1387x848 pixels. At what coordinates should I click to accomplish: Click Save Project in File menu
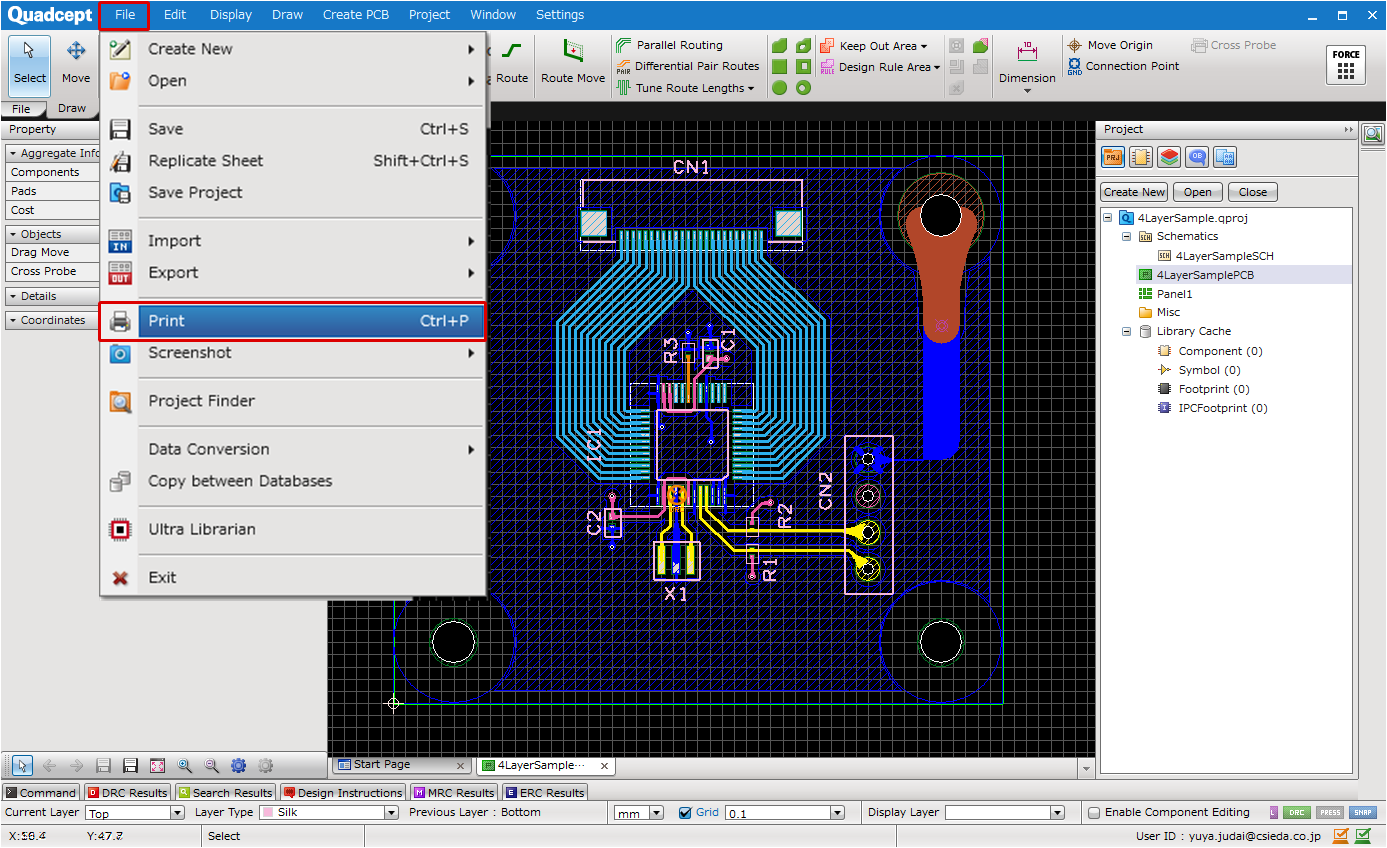(292, 192)
